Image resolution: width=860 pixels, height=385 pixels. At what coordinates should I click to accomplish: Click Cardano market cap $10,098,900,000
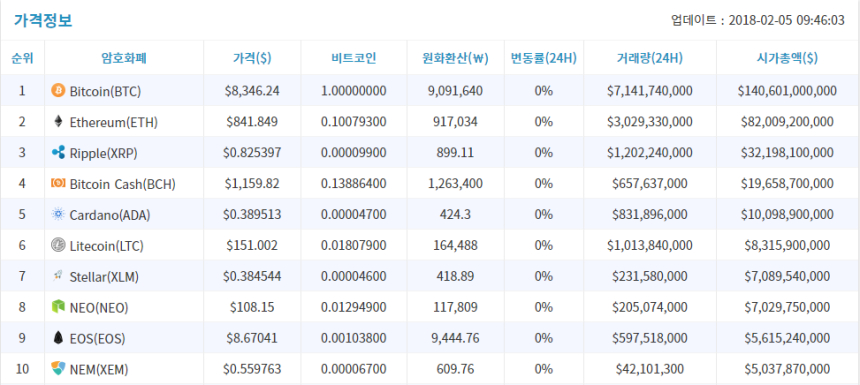(x=788, y=215)
